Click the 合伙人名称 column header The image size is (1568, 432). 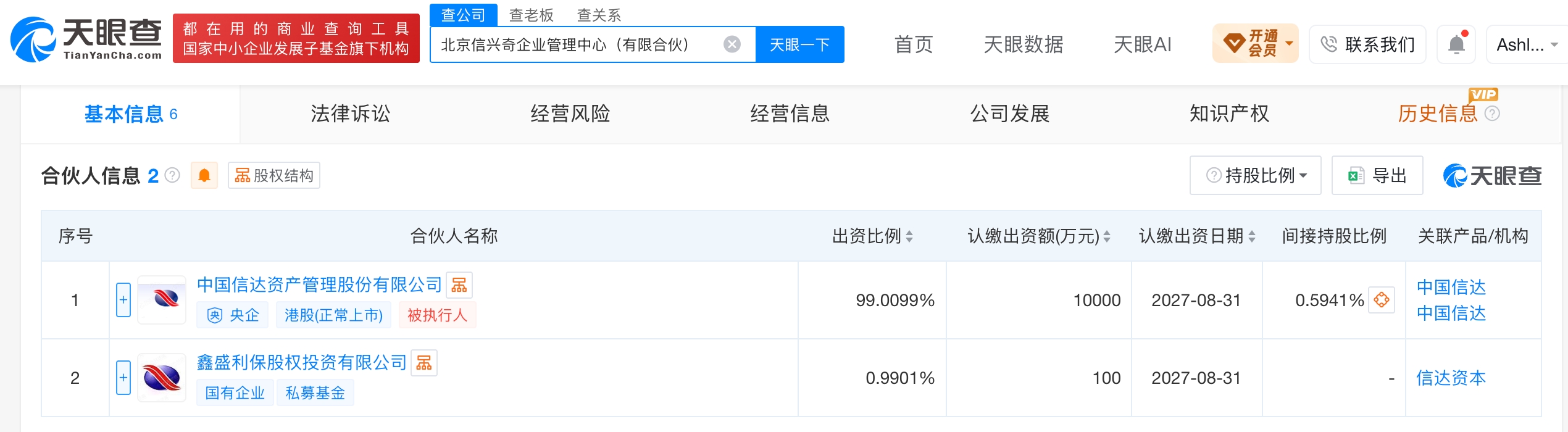coord(454,236)
